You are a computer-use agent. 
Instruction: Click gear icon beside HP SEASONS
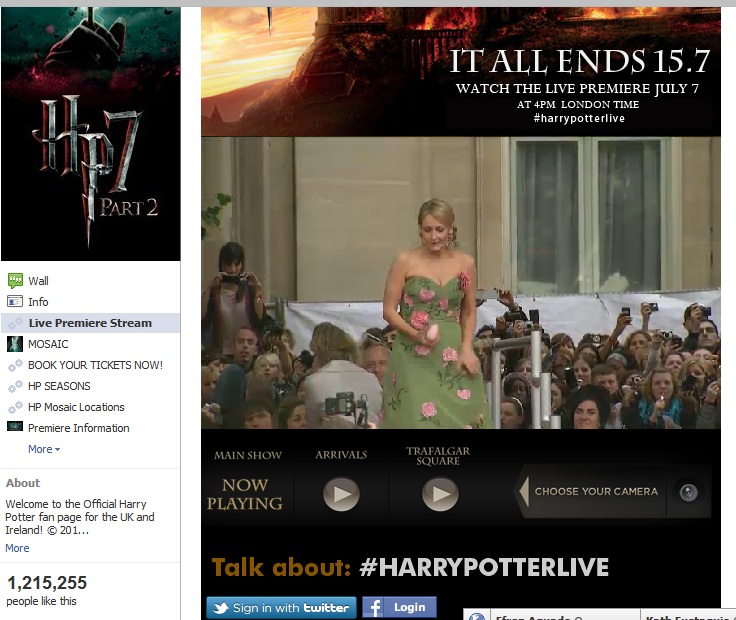click(x=15, y=386)
